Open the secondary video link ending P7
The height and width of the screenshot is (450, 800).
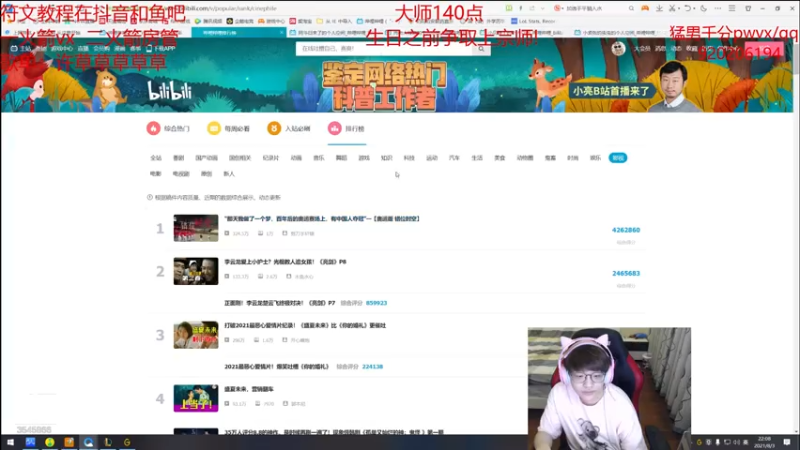(280, 303)
